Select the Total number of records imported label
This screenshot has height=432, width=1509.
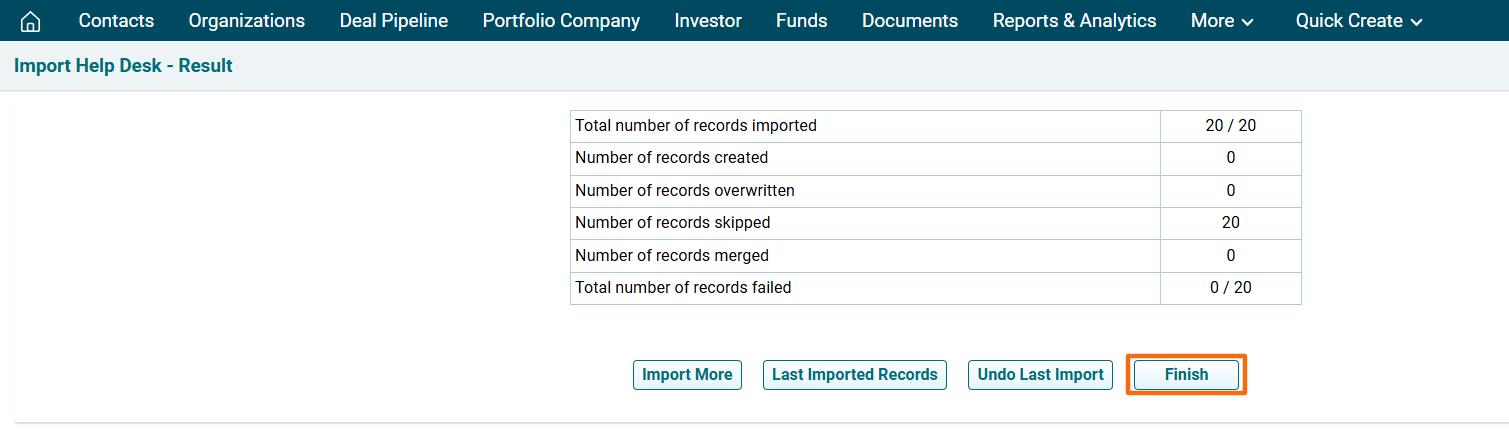tap(696, 126)
